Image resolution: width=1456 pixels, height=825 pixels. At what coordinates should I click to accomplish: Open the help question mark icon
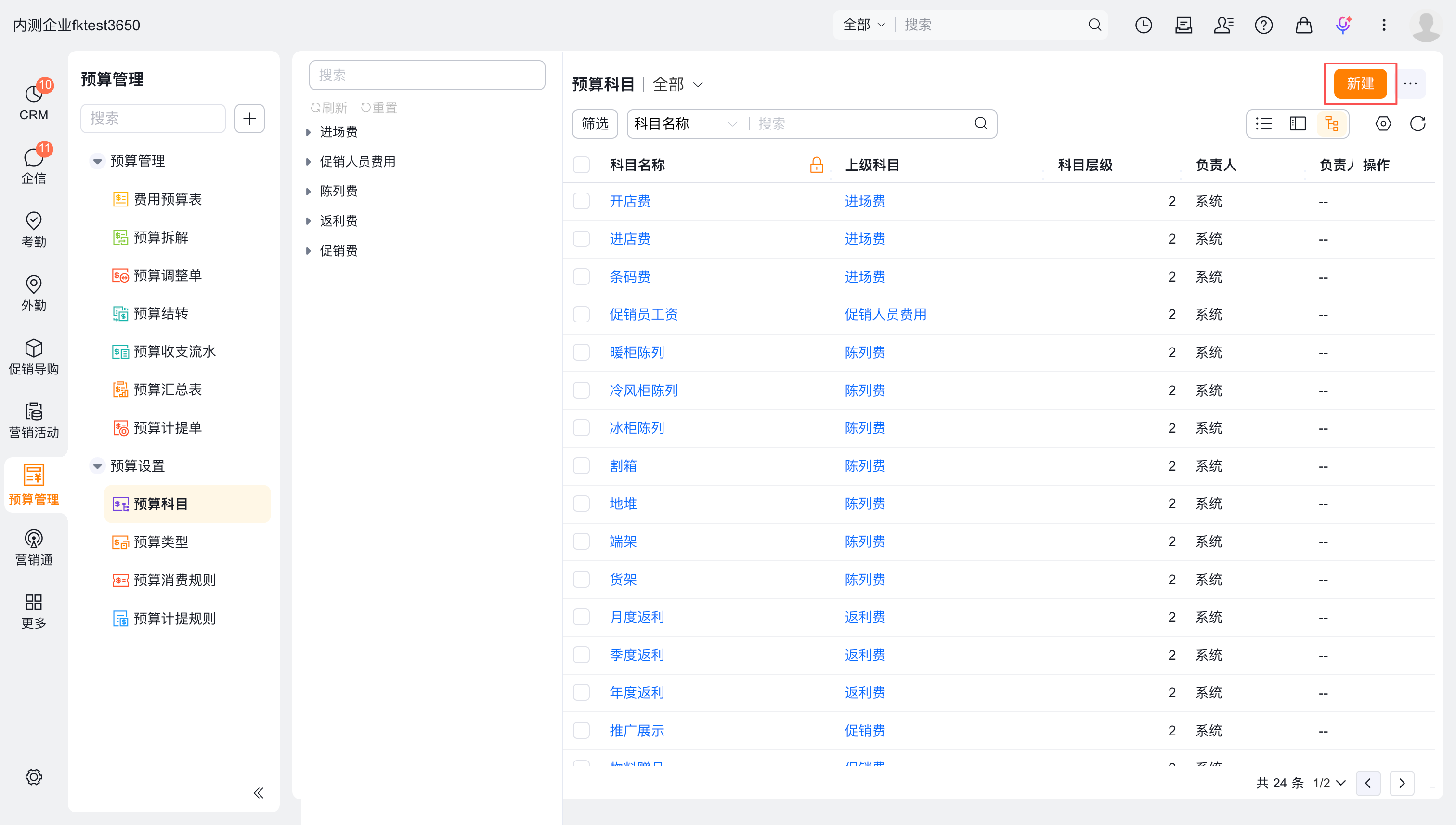point(1263,25)
